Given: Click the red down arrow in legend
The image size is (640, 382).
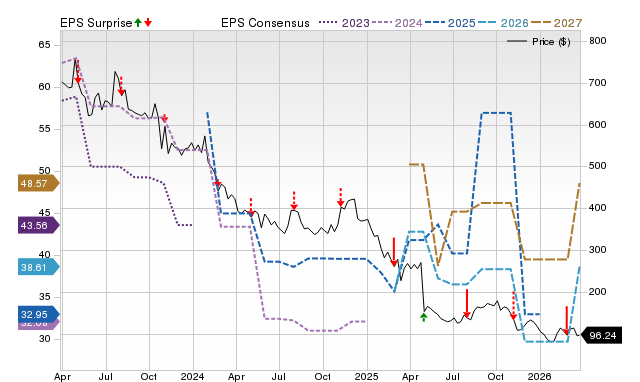Looking at the screenshot, I should click(148, 23).
